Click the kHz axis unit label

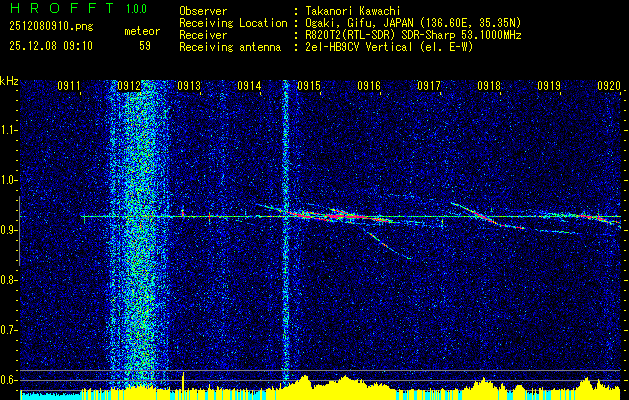click(9, 81)
